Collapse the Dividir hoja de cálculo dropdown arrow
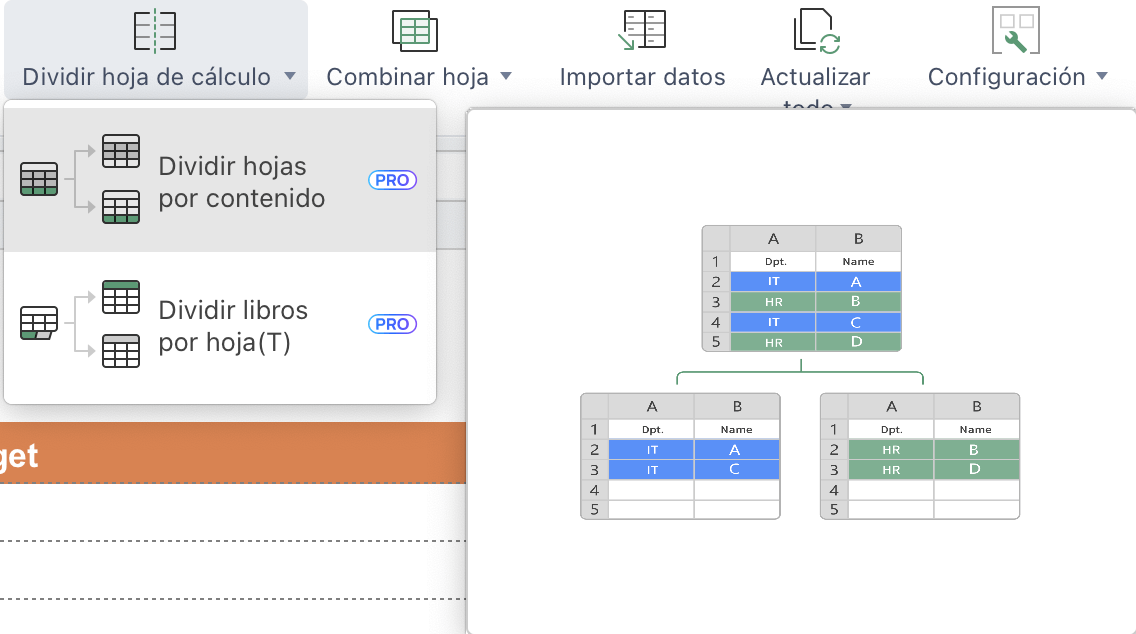This screenshot has width=1136, height=634. [289, 77]
